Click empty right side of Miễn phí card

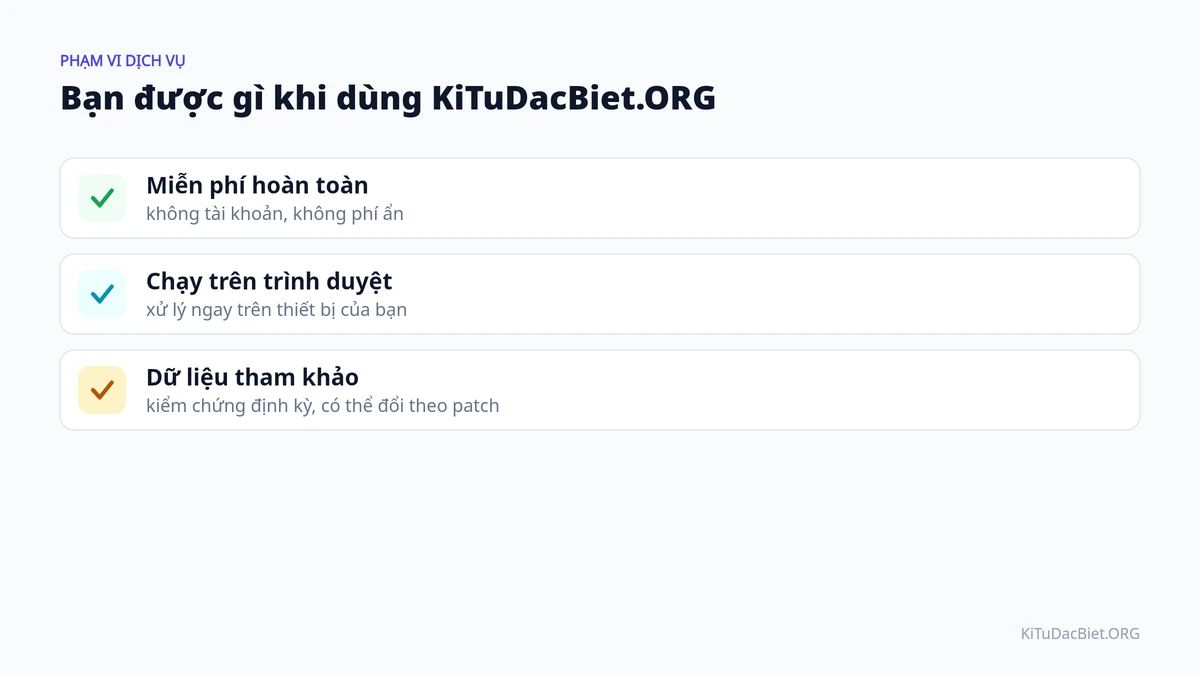[x=800, y=198]
